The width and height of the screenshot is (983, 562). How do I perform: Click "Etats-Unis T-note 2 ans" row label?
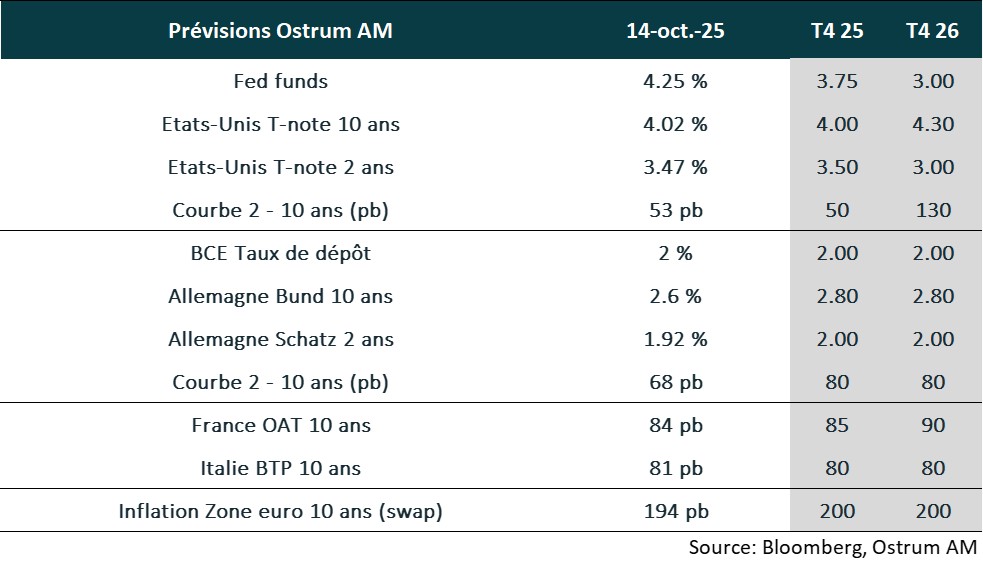click(x=280, y=167)
